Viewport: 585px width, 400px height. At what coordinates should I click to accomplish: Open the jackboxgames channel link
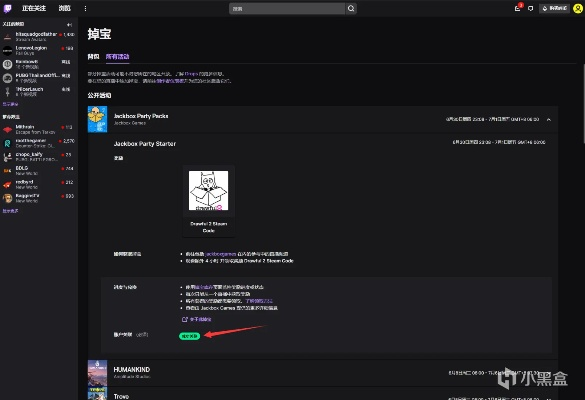click(x=220, y=254)
